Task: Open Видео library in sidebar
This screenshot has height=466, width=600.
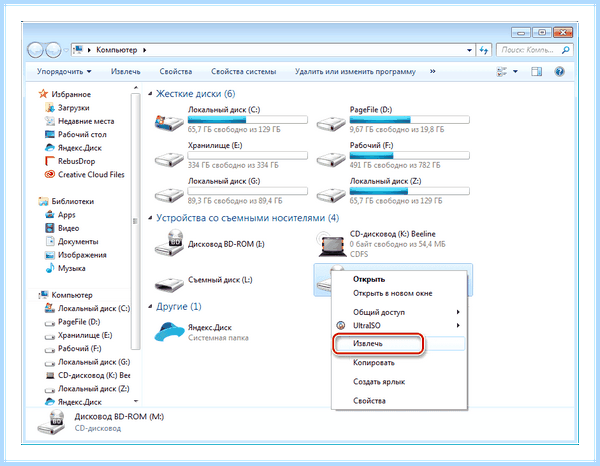Action: 62,228
